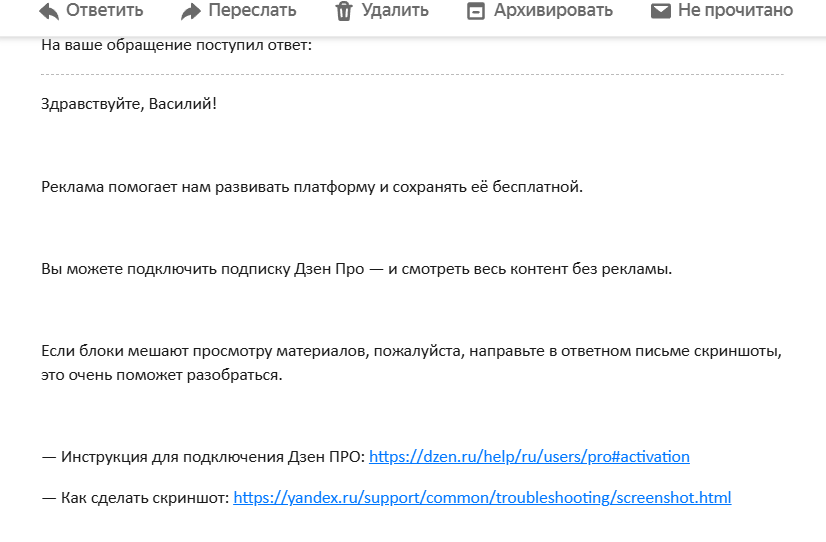The image size is (826, 542).
Task: Open the yandex.ru screenshot.html support link
Action: 483,498
